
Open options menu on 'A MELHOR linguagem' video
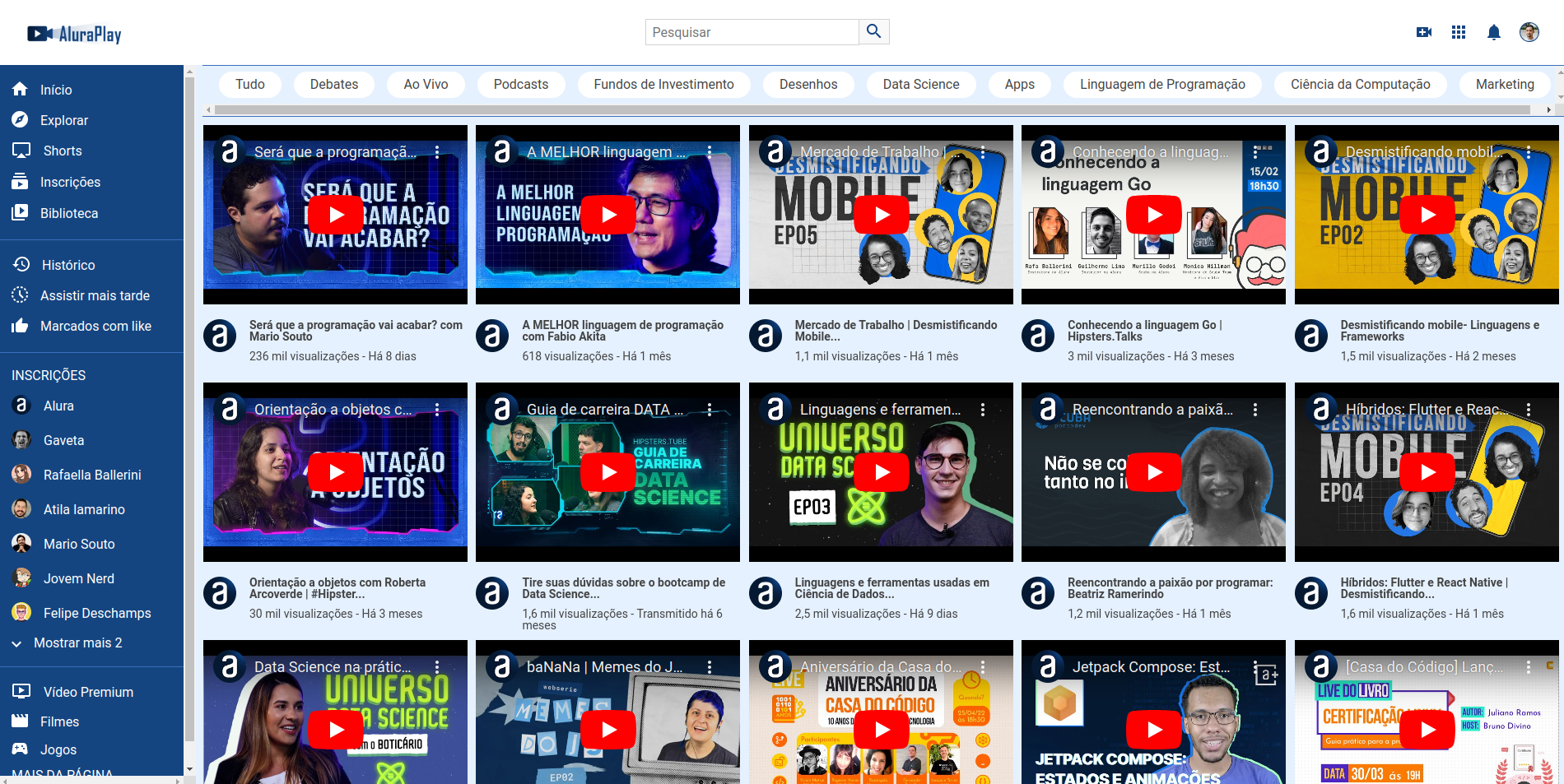click(709, 152)
